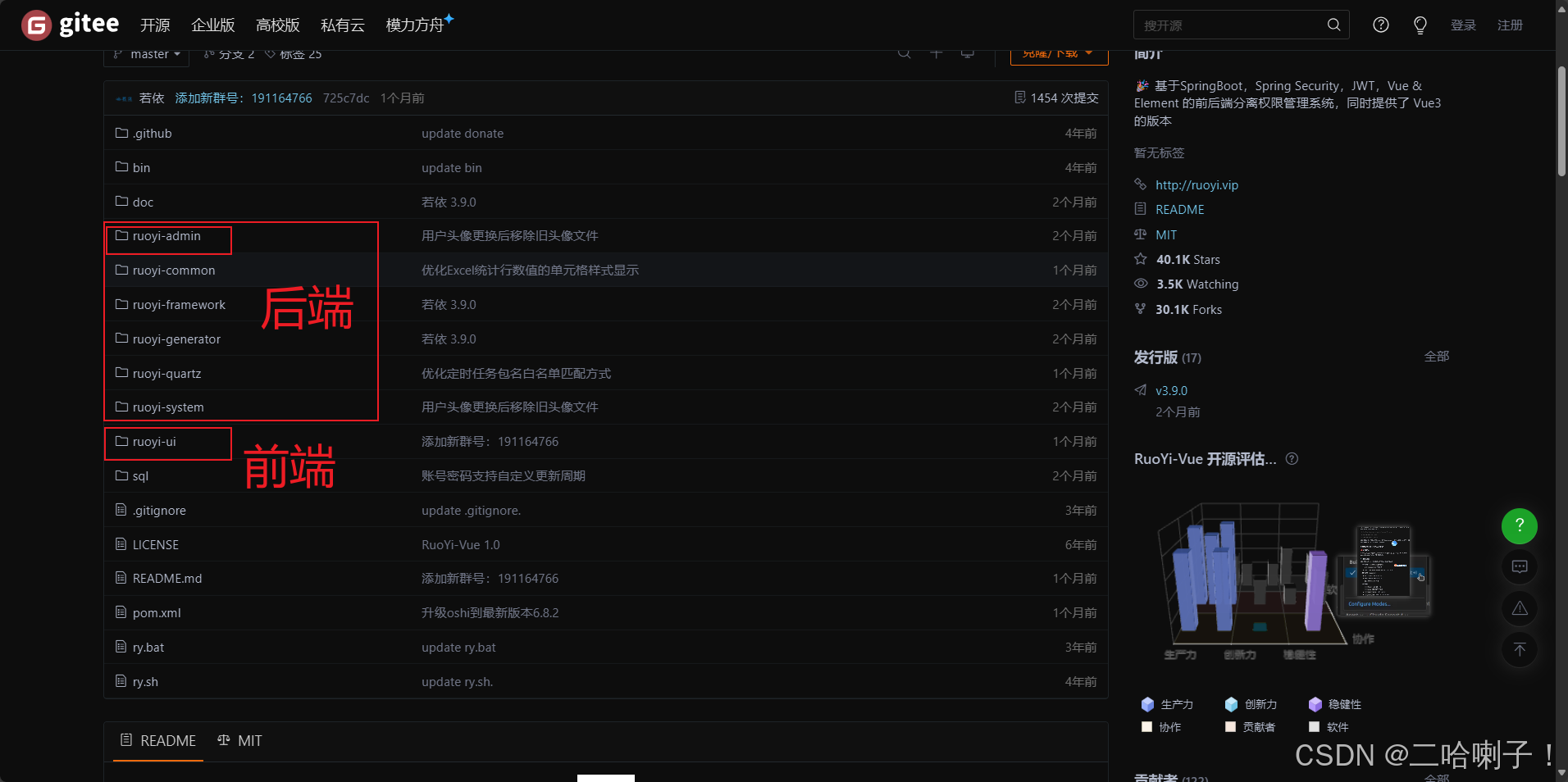
Task: Click the README document icon in sidebar
Action: click(1140, 209)
